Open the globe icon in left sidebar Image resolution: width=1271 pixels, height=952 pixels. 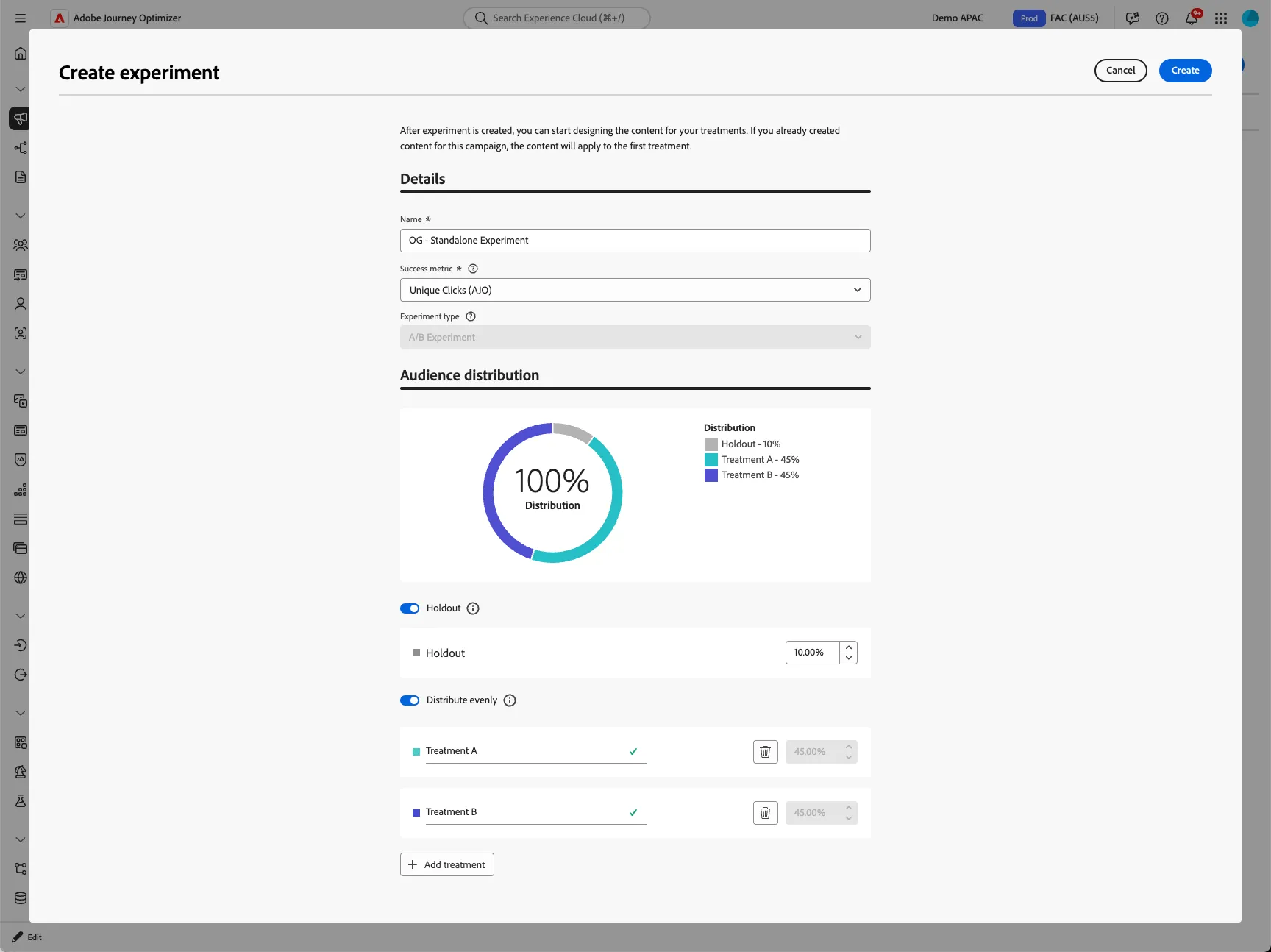[x=21, y=578]
